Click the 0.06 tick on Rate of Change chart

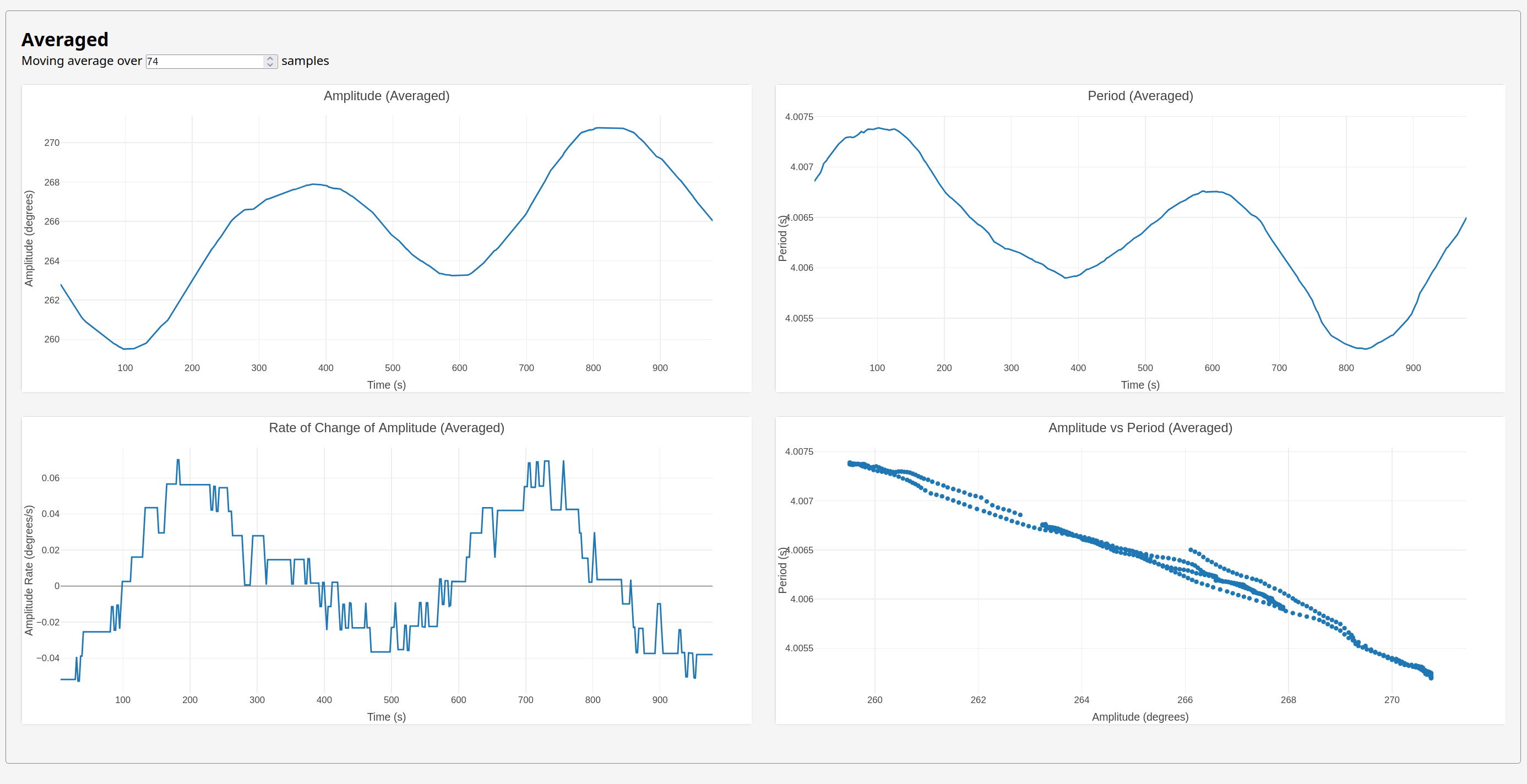coord(51,478)
